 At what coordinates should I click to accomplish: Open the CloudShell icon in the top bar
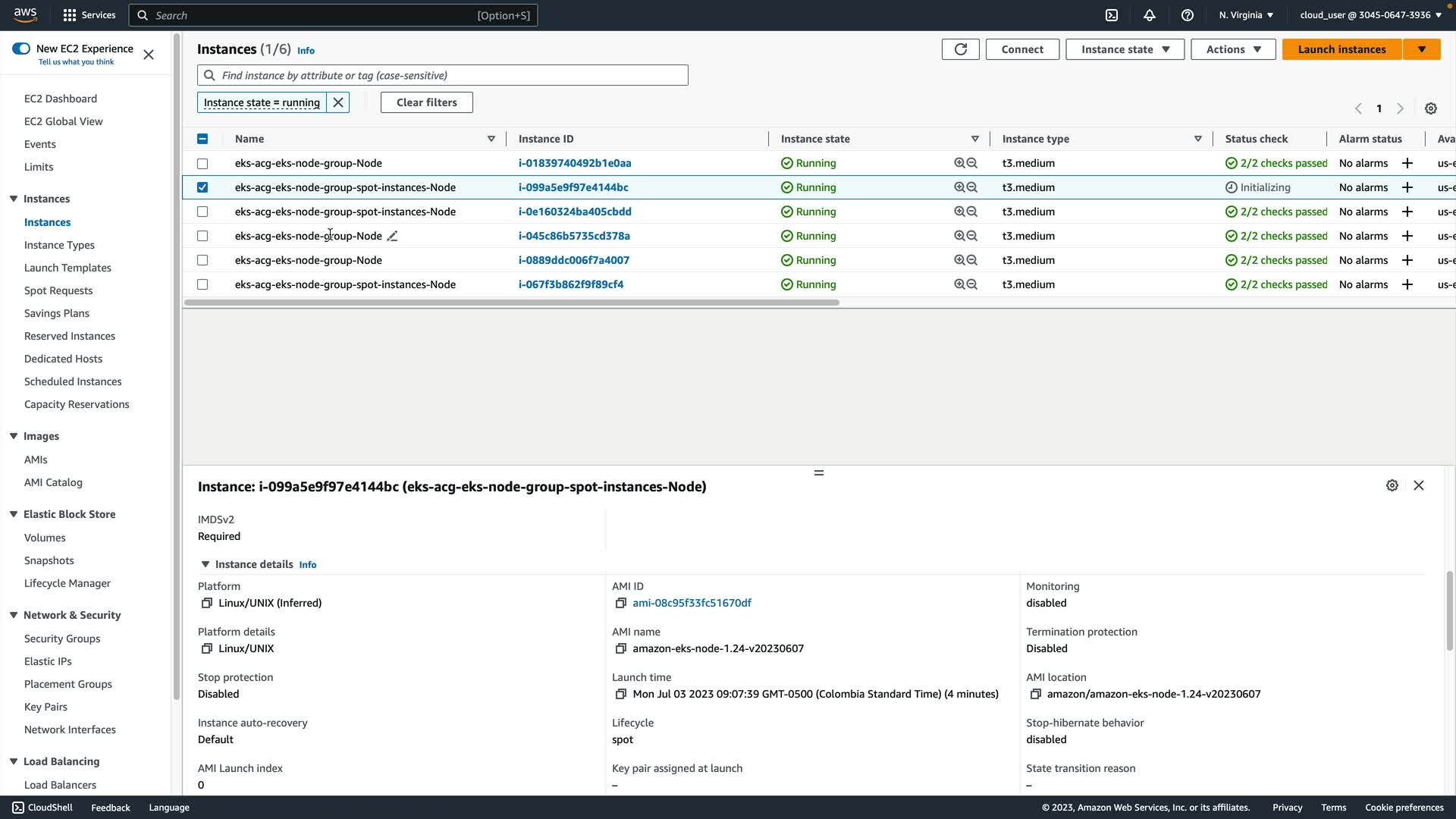point(1112,15)
